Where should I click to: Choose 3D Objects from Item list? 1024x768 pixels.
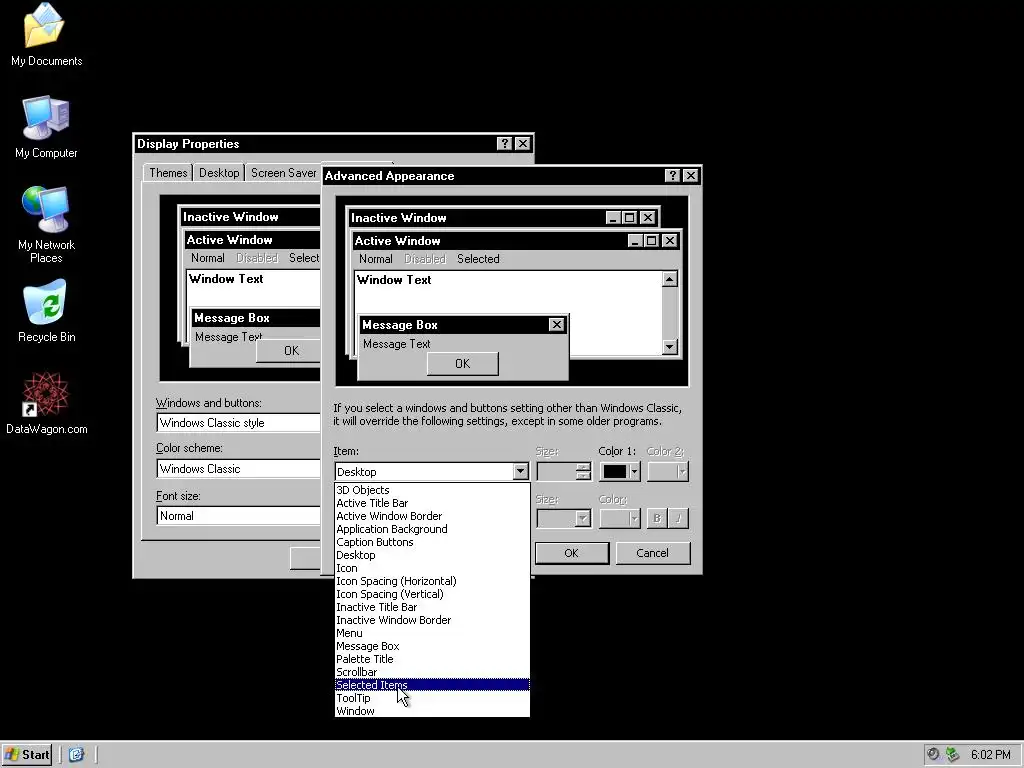(432, 490)
